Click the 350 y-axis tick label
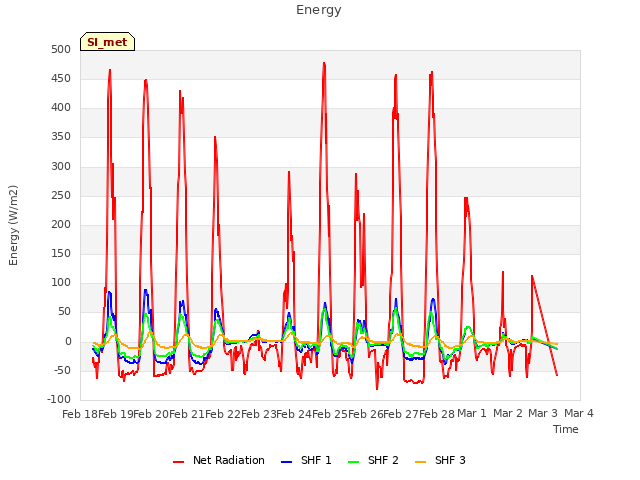Viewport: 640px width, 480px height. tap(61, 137)
